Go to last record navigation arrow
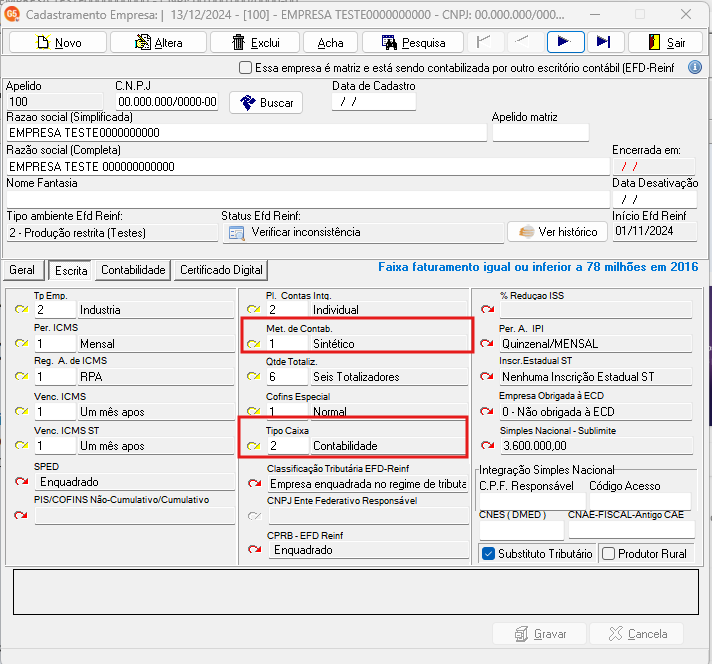The width and height of the screenshot is (712, 664). tap(605, 42)
